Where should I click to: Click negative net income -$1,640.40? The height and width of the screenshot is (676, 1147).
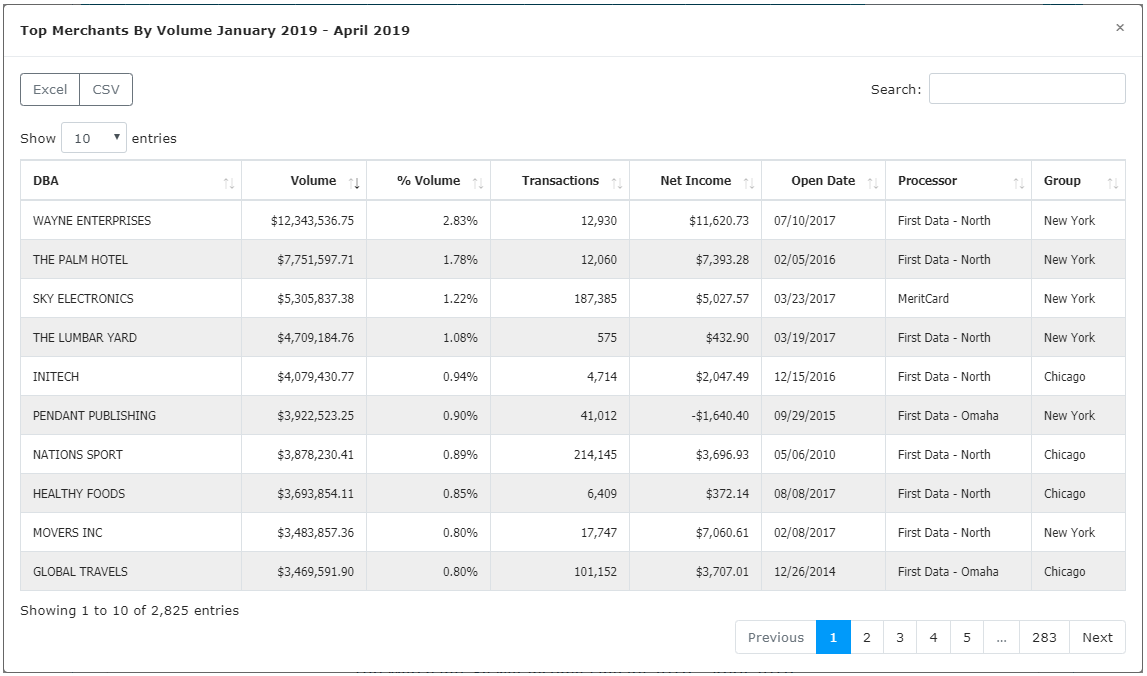(720, 416)
